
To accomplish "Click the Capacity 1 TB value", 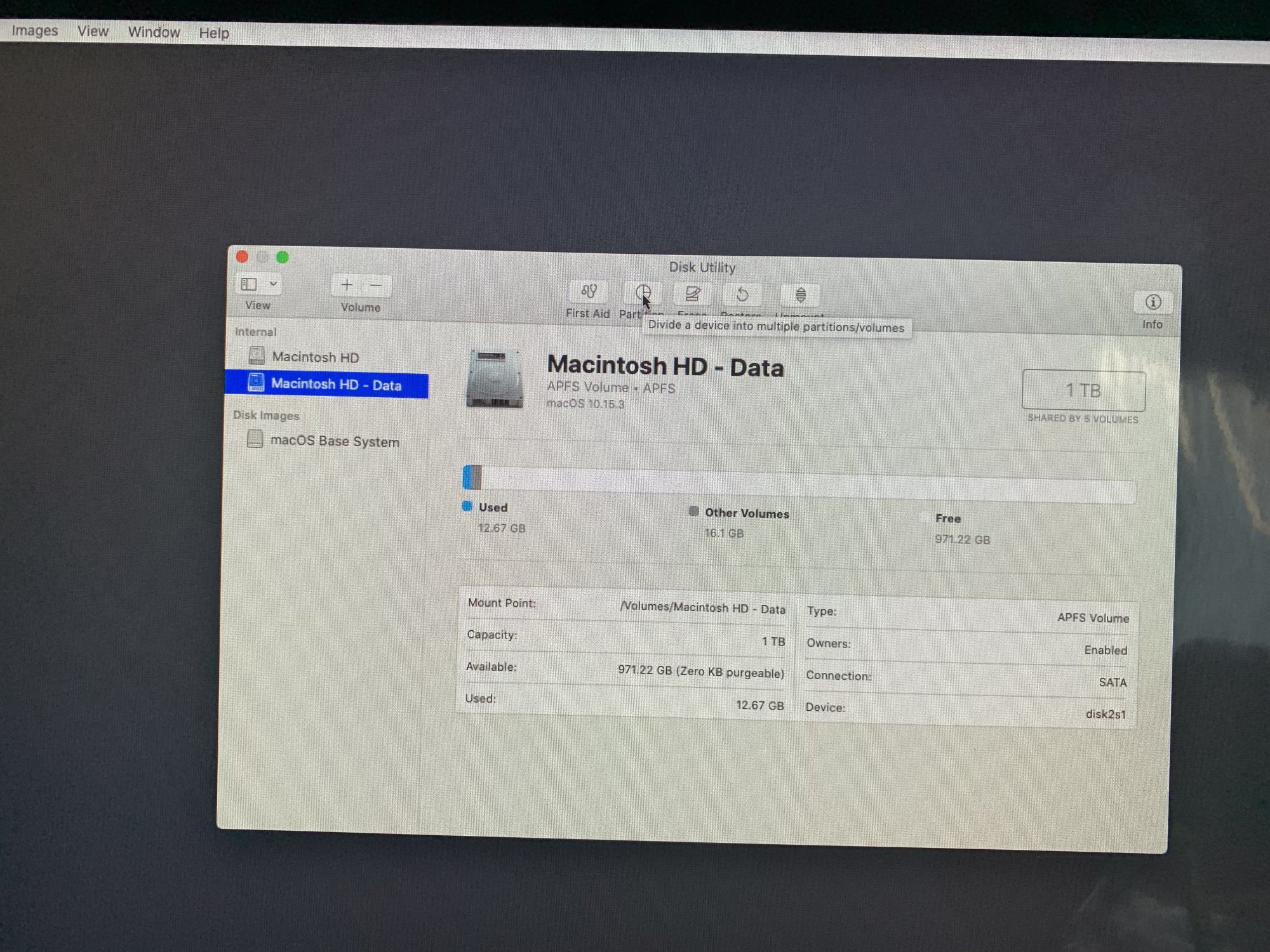I will coord(773,642).
